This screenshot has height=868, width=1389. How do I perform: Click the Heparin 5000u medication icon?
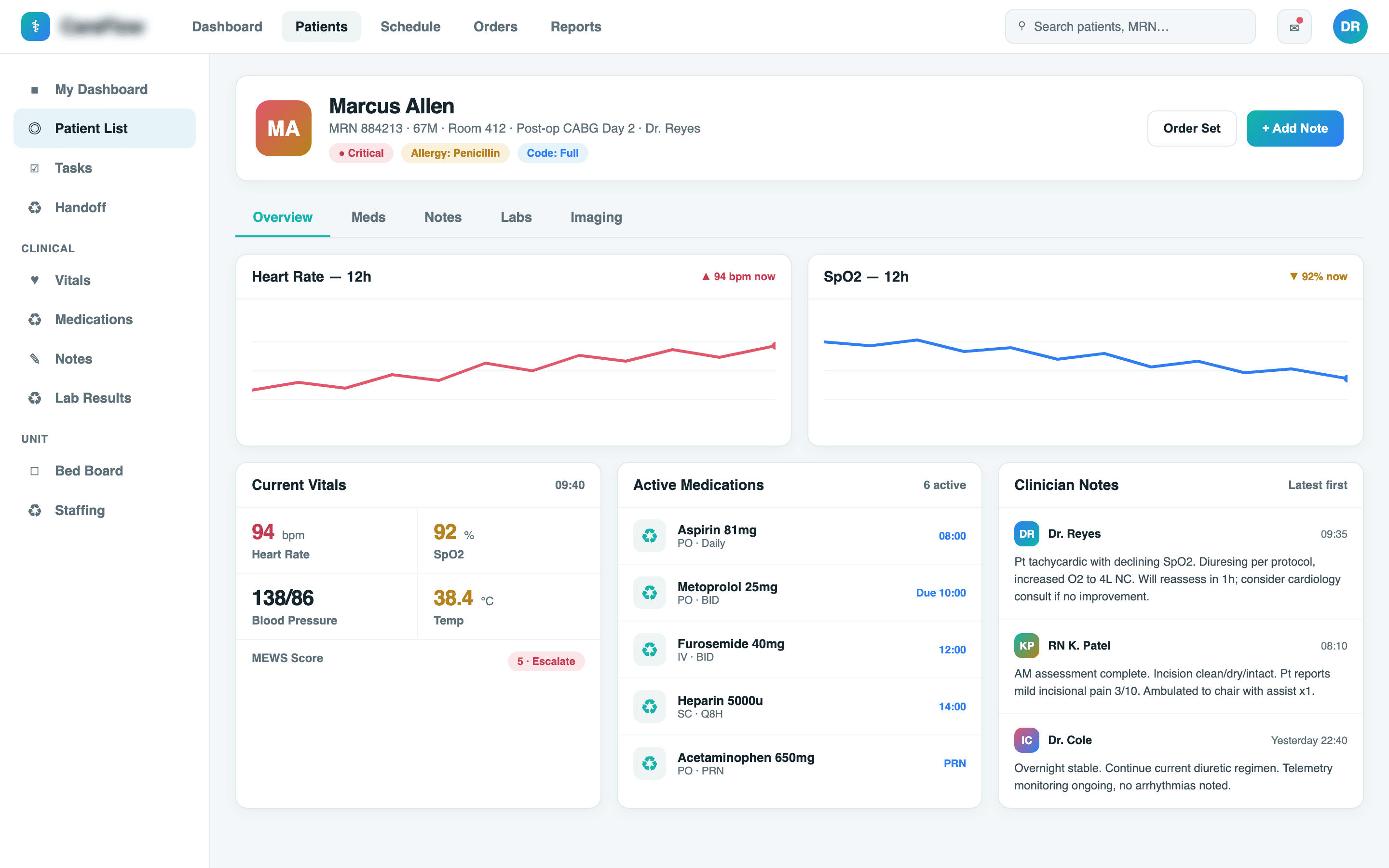649,706
